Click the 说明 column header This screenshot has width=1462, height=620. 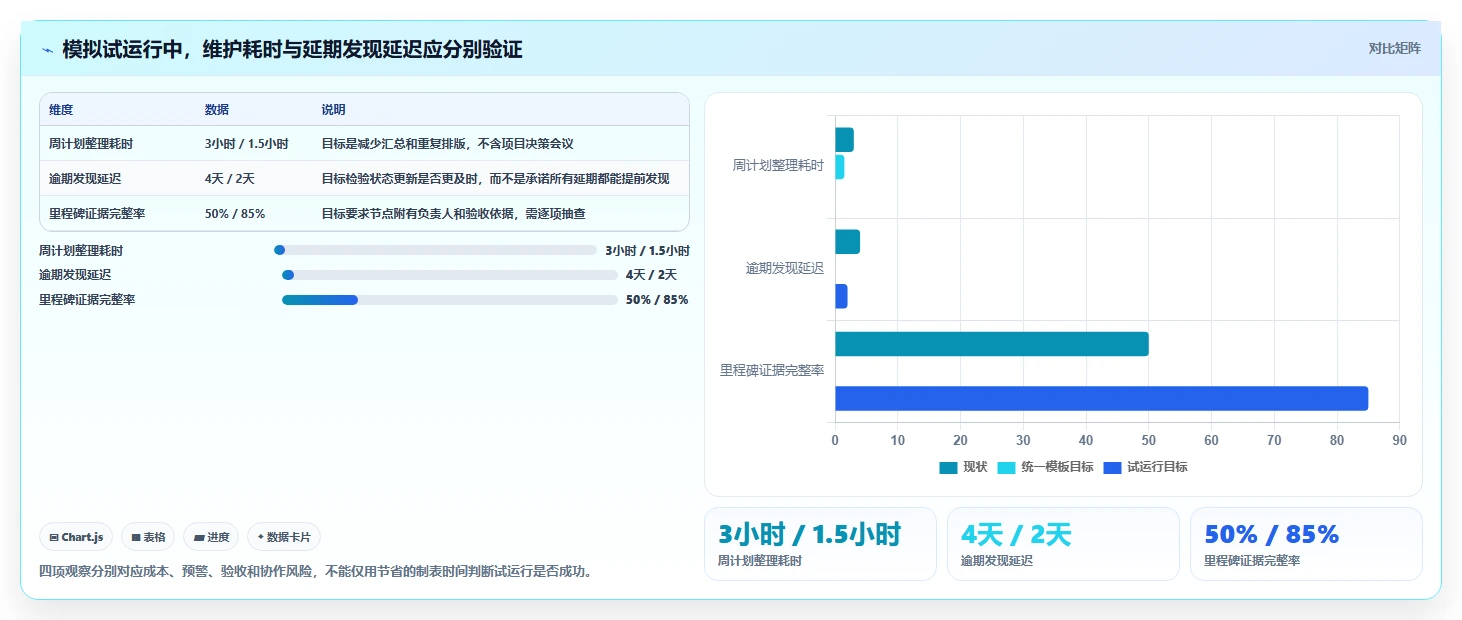click(x=333, y=110)
